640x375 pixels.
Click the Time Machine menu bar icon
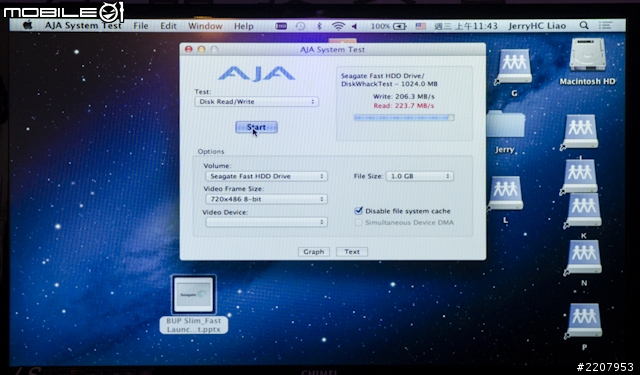(x=300, y=26)
